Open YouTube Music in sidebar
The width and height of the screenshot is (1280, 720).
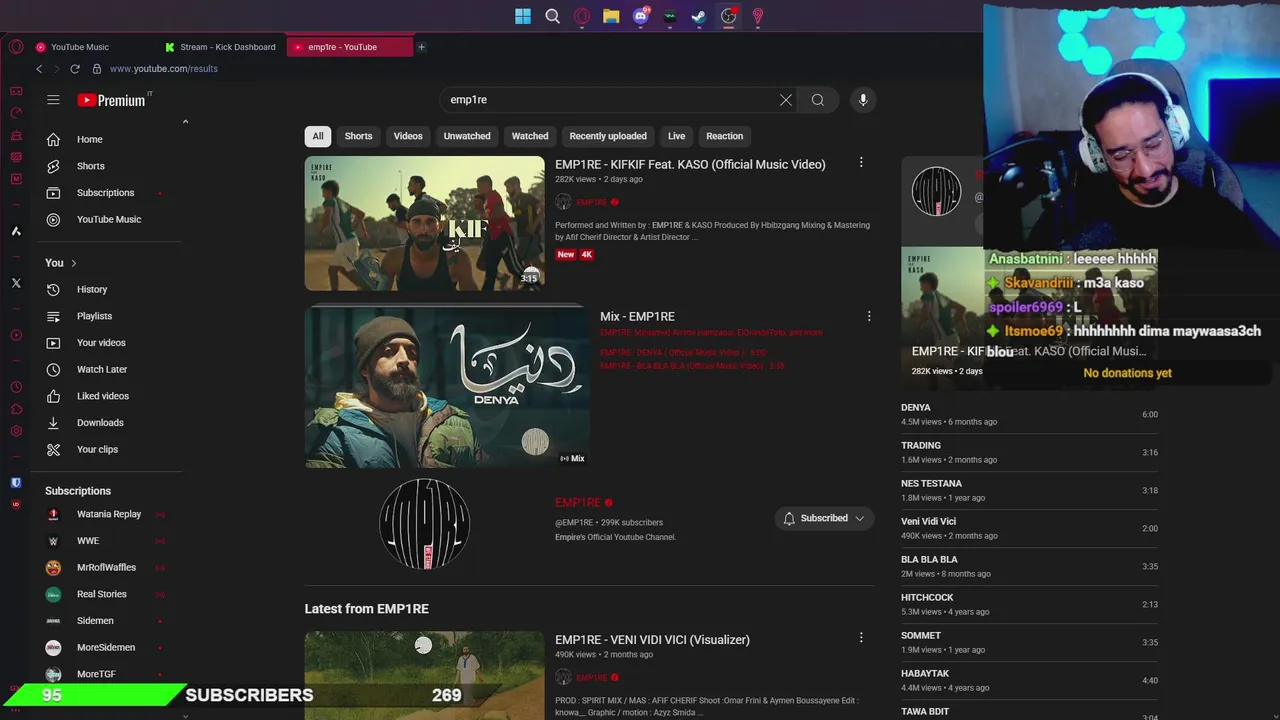click(108, 220)
